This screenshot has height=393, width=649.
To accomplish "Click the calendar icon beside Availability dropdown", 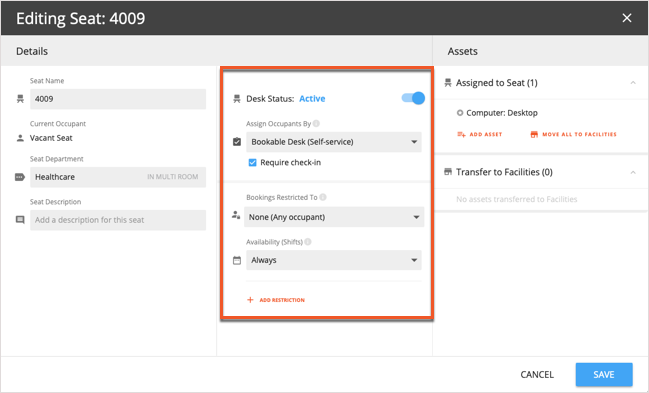I will [x=237, y=260].
